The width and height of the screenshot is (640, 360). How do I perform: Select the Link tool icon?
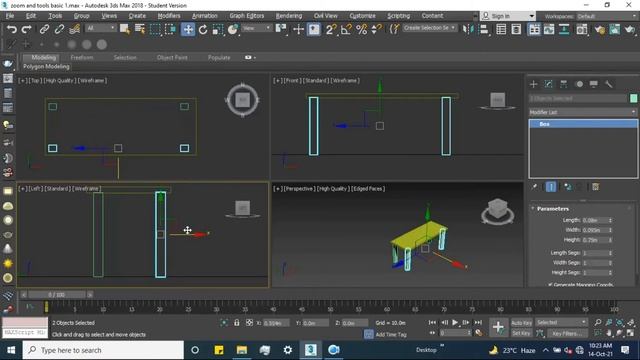click(44, 29)
